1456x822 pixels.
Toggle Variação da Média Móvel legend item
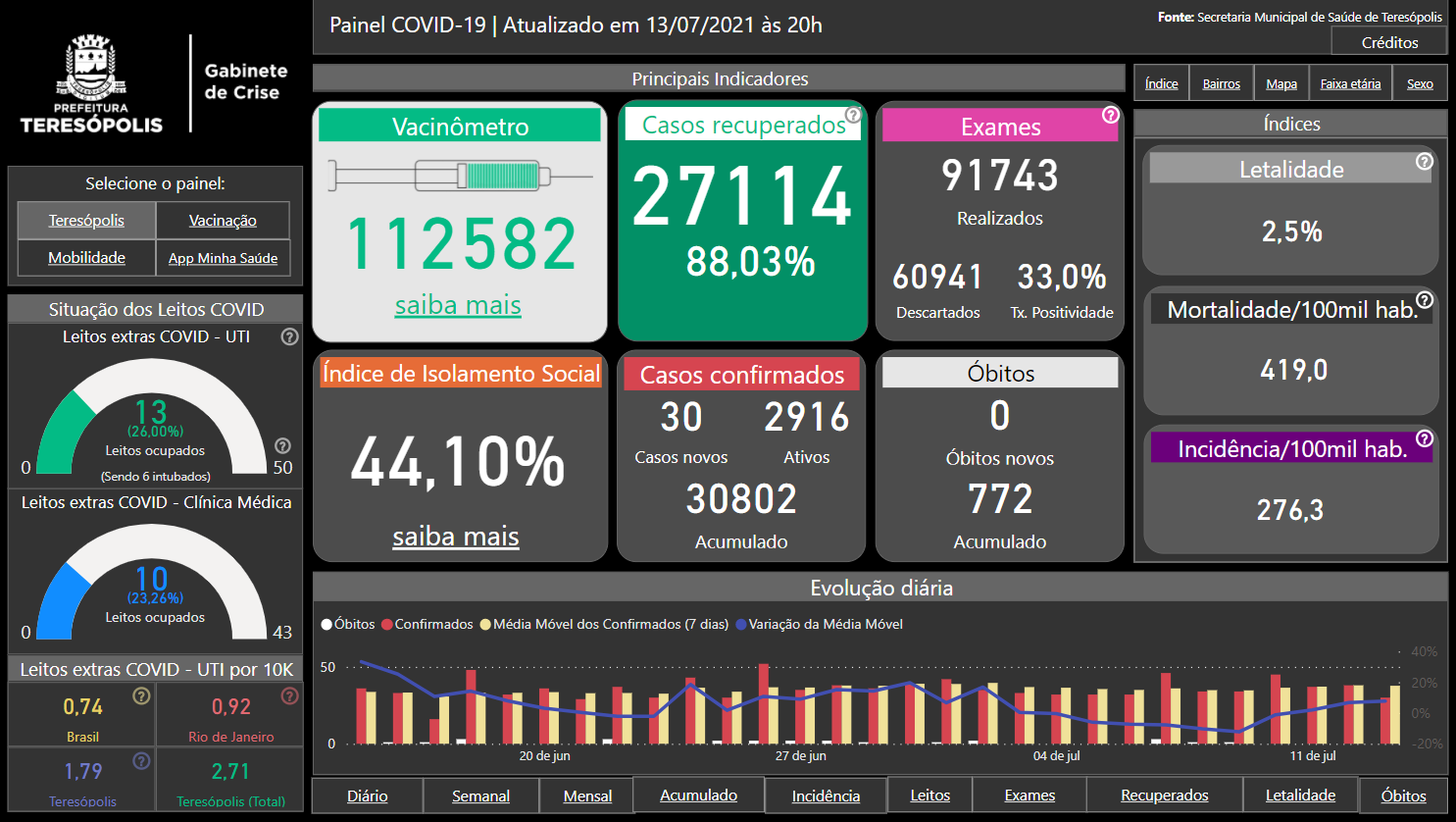click(x=819, y=625)
